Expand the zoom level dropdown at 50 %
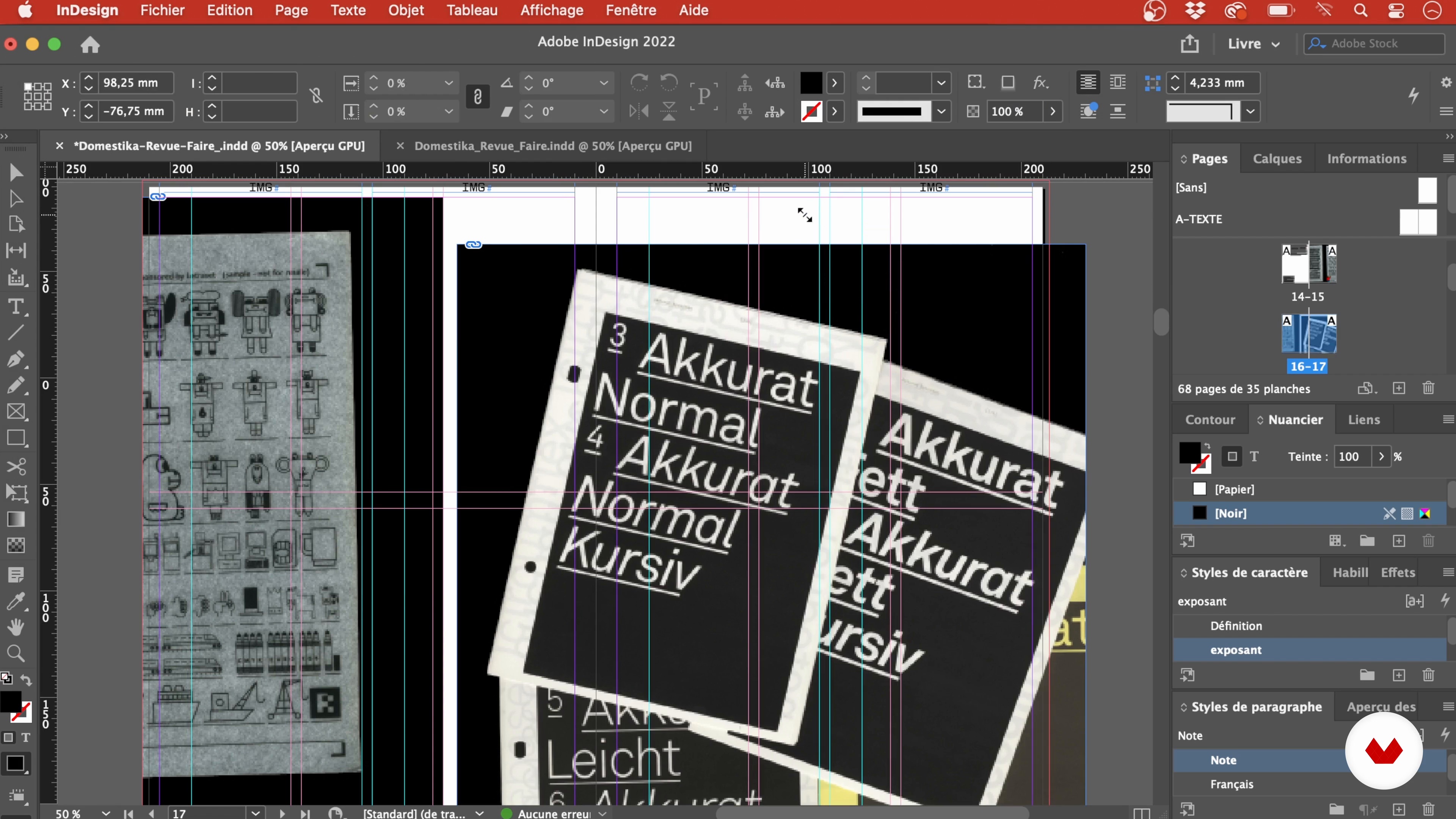 pos(106,813)
